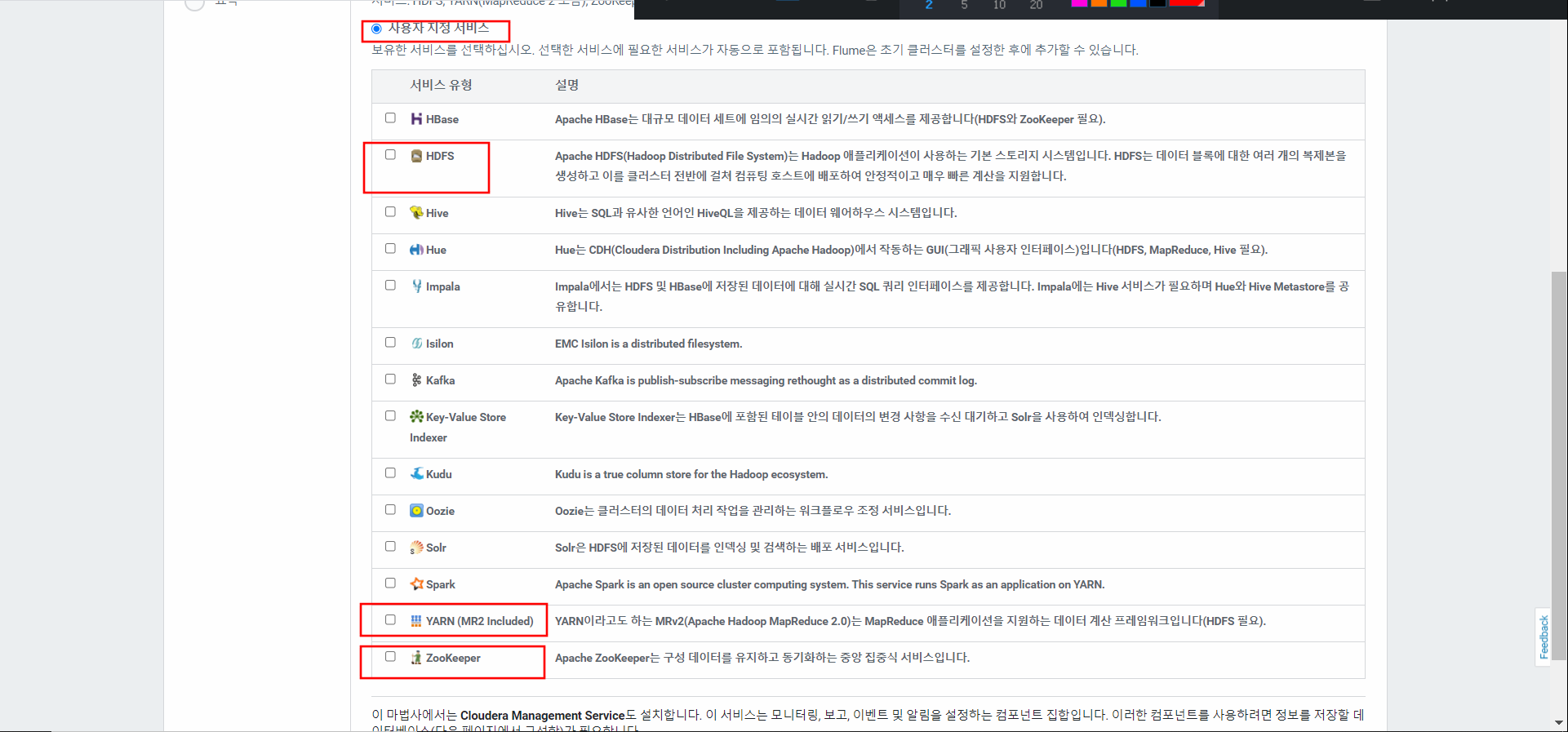Check the Solr checkbox
1568x732 pixels.
[390, 546]
